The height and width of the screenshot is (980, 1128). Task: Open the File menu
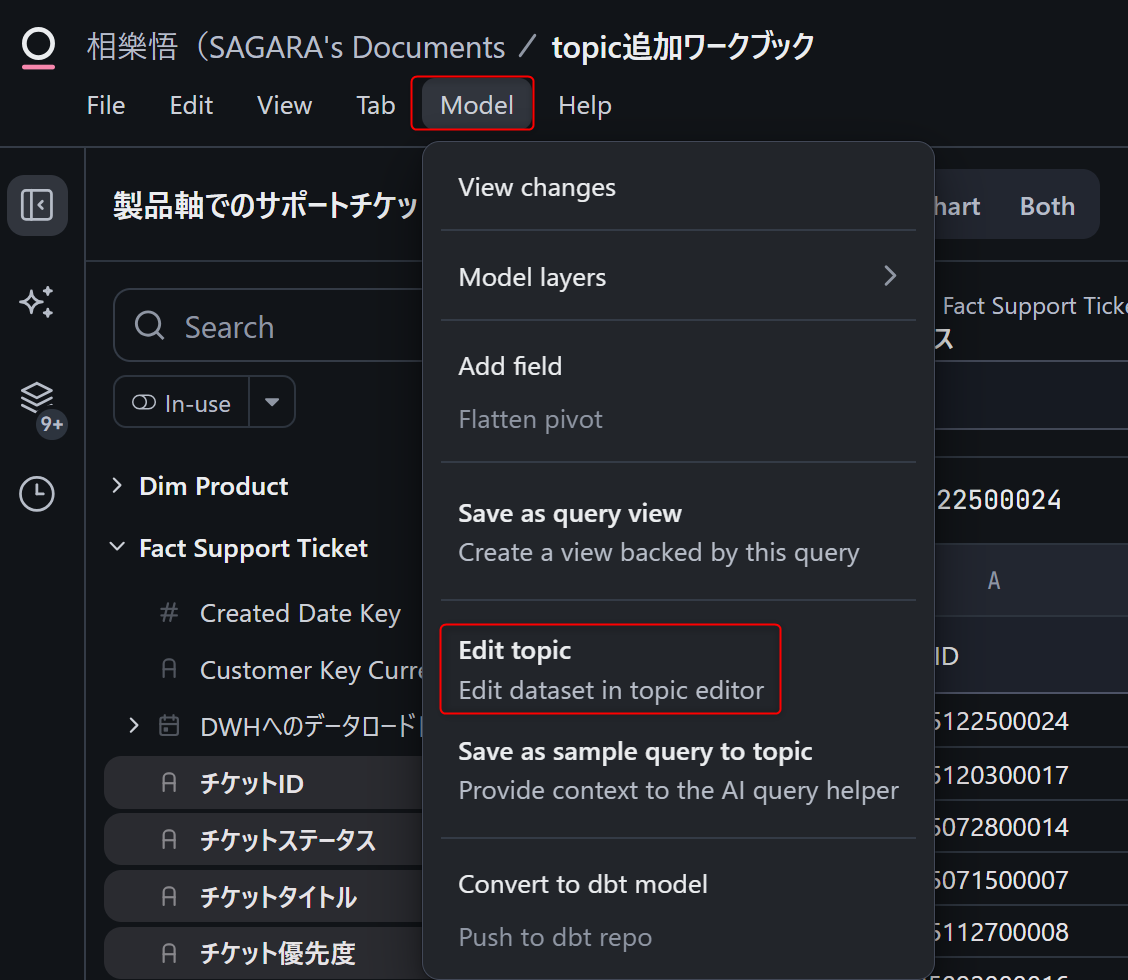pos(106,105)
